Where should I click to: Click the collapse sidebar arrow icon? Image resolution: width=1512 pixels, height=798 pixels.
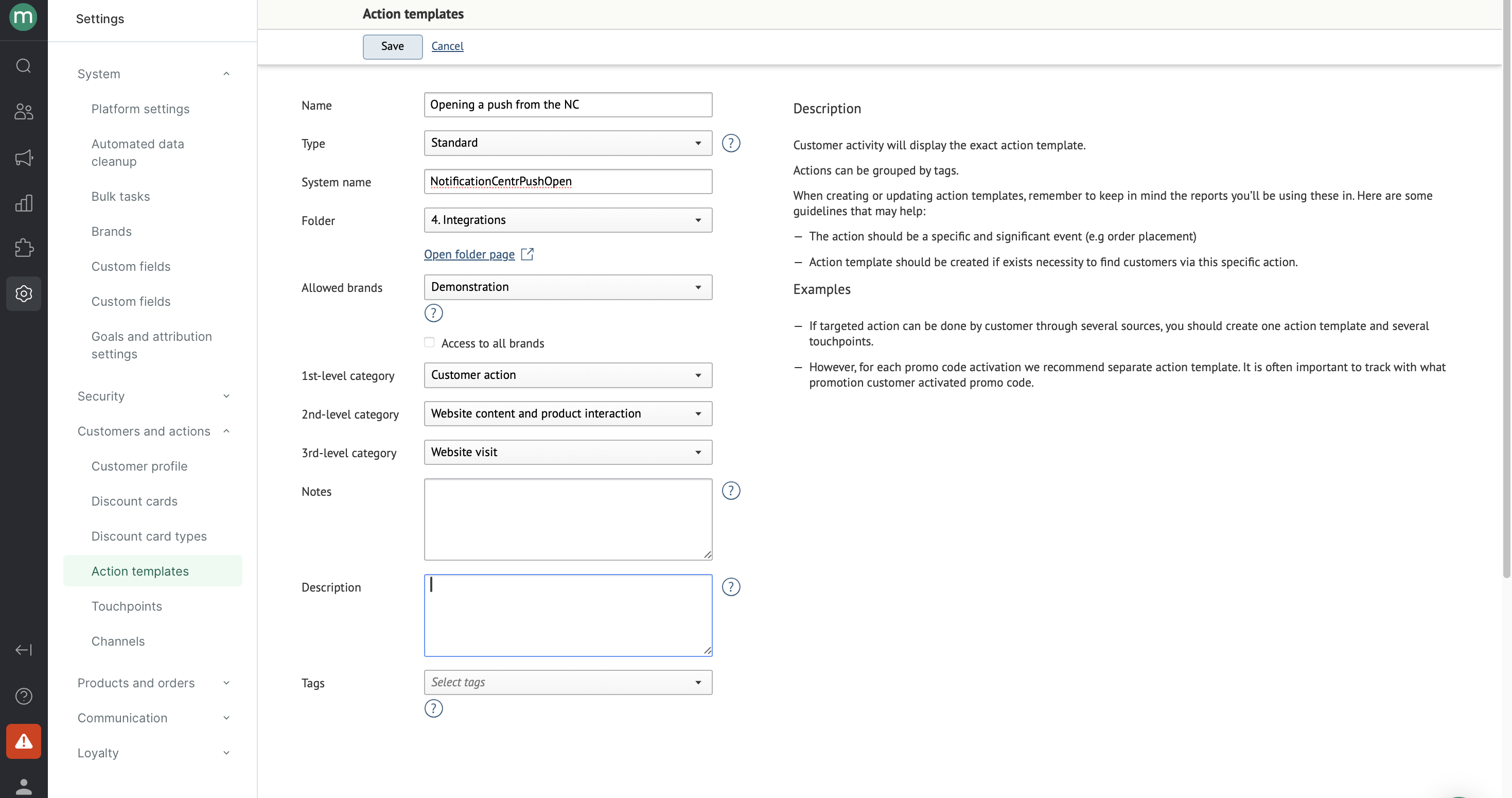24,650
